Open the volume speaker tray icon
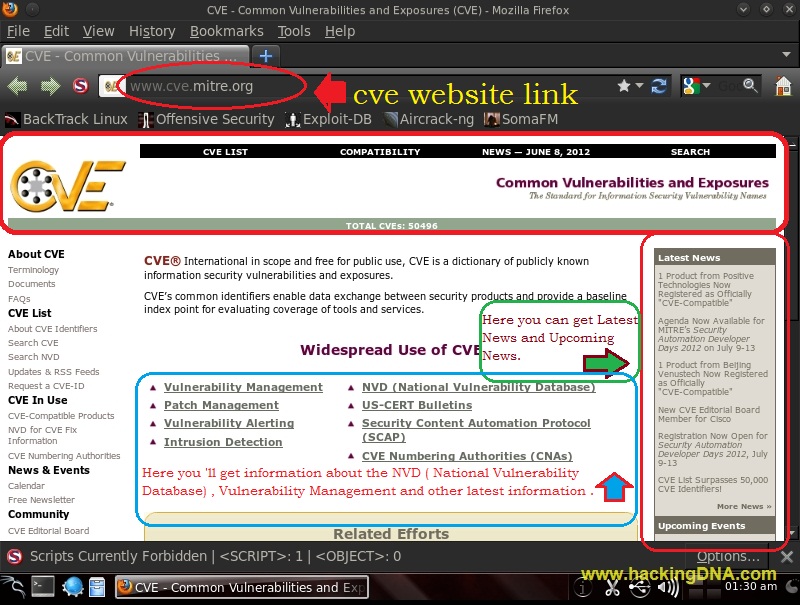 (668, 588)
